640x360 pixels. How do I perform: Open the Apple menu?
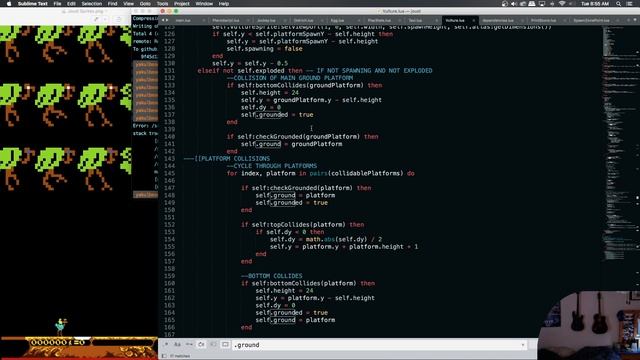click(x=9, y=4)
